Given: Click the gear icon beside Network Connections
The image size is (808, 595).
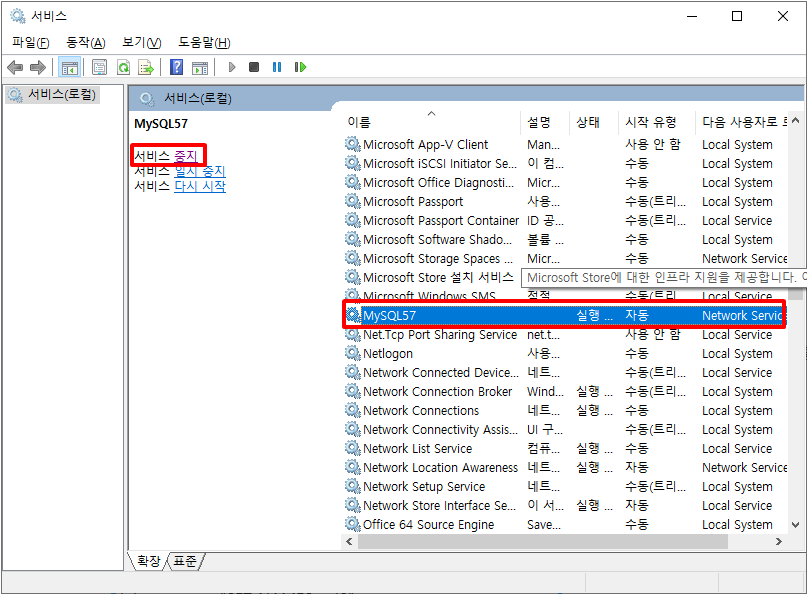Looking at the screenshot, I should [x=352, y=411].
